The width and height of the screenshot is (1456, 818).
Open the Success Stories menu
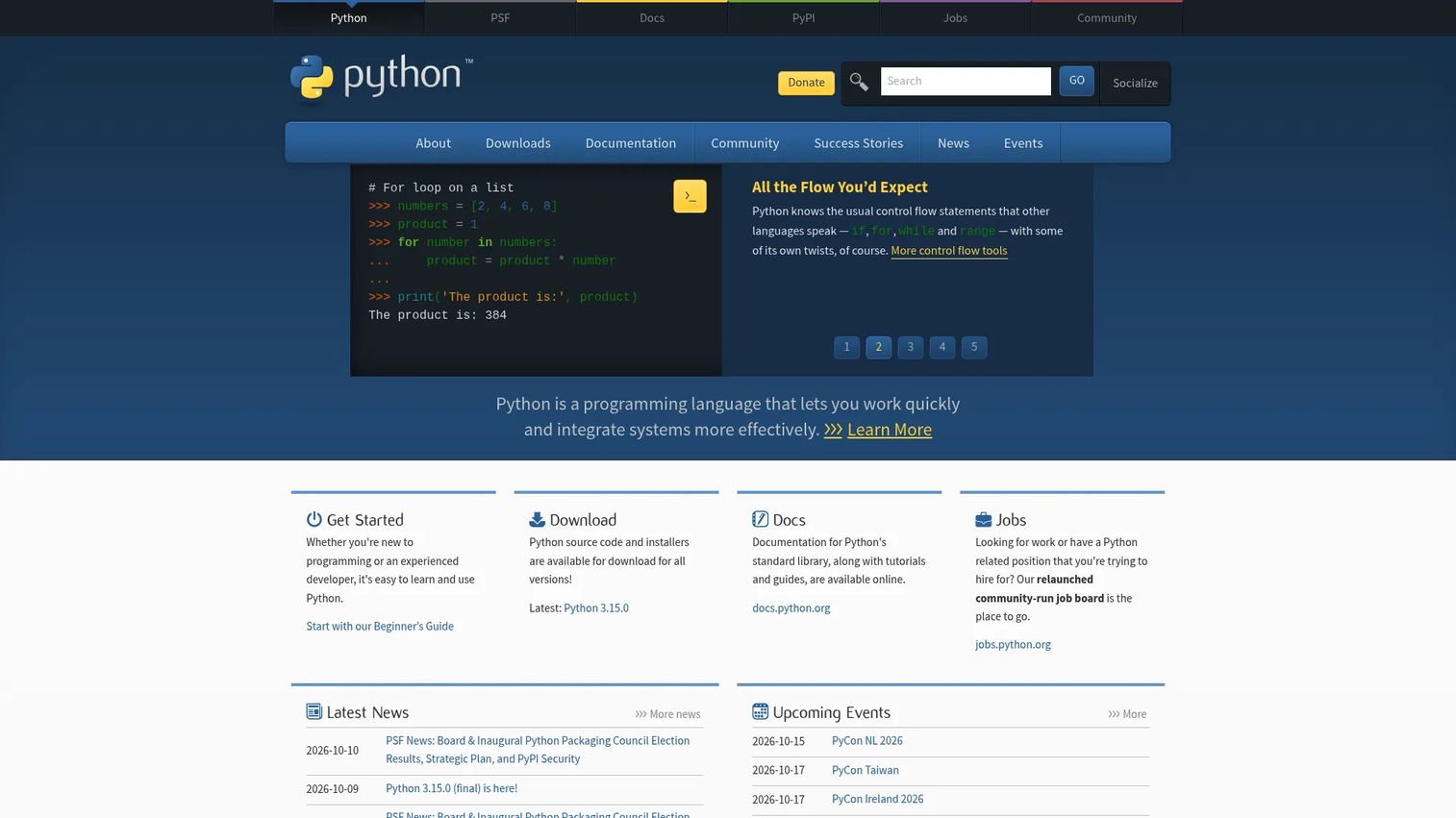(859, 143)
